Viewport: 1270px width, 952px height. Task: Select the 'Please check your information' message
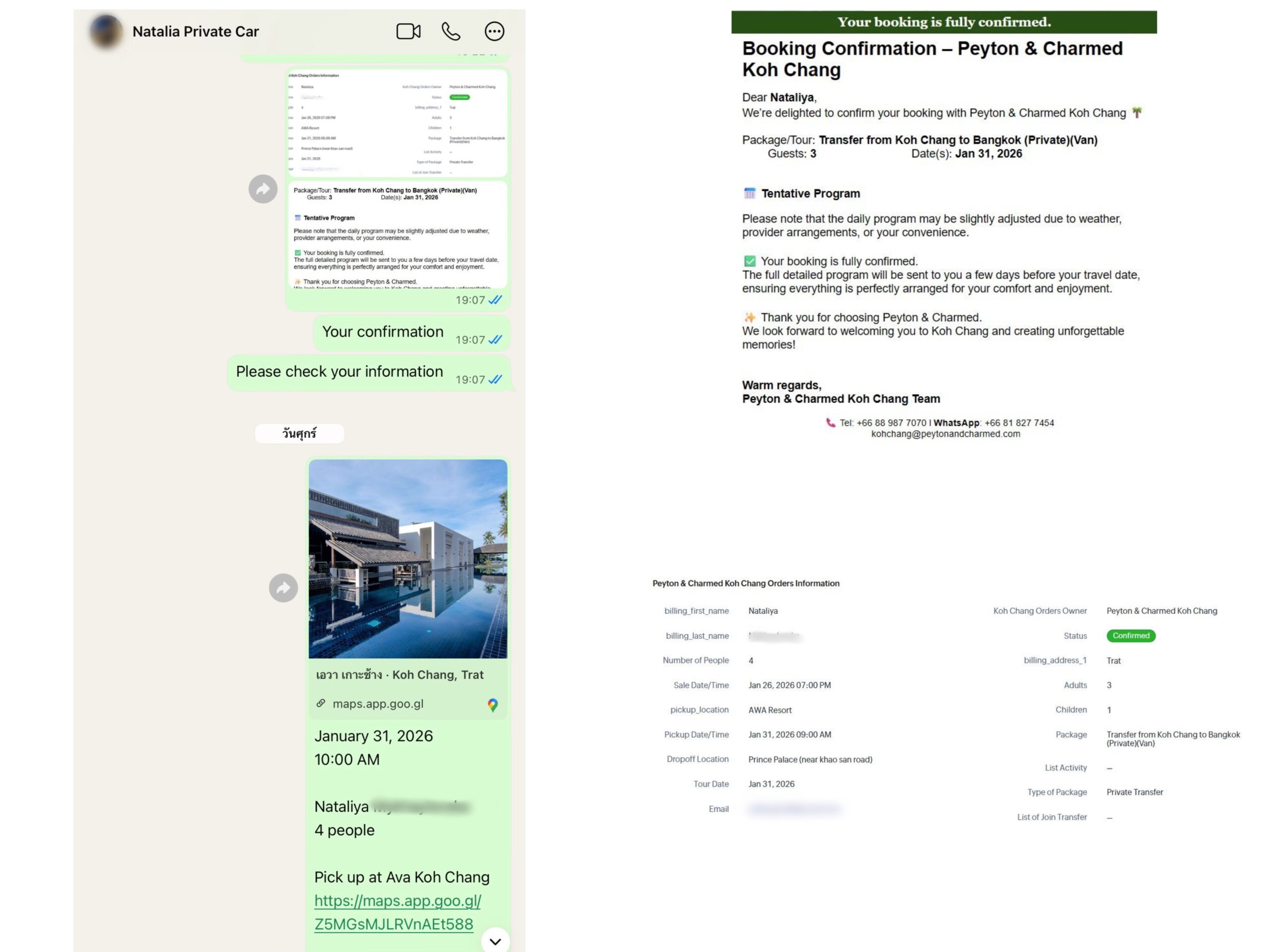[x=339, y=372]
